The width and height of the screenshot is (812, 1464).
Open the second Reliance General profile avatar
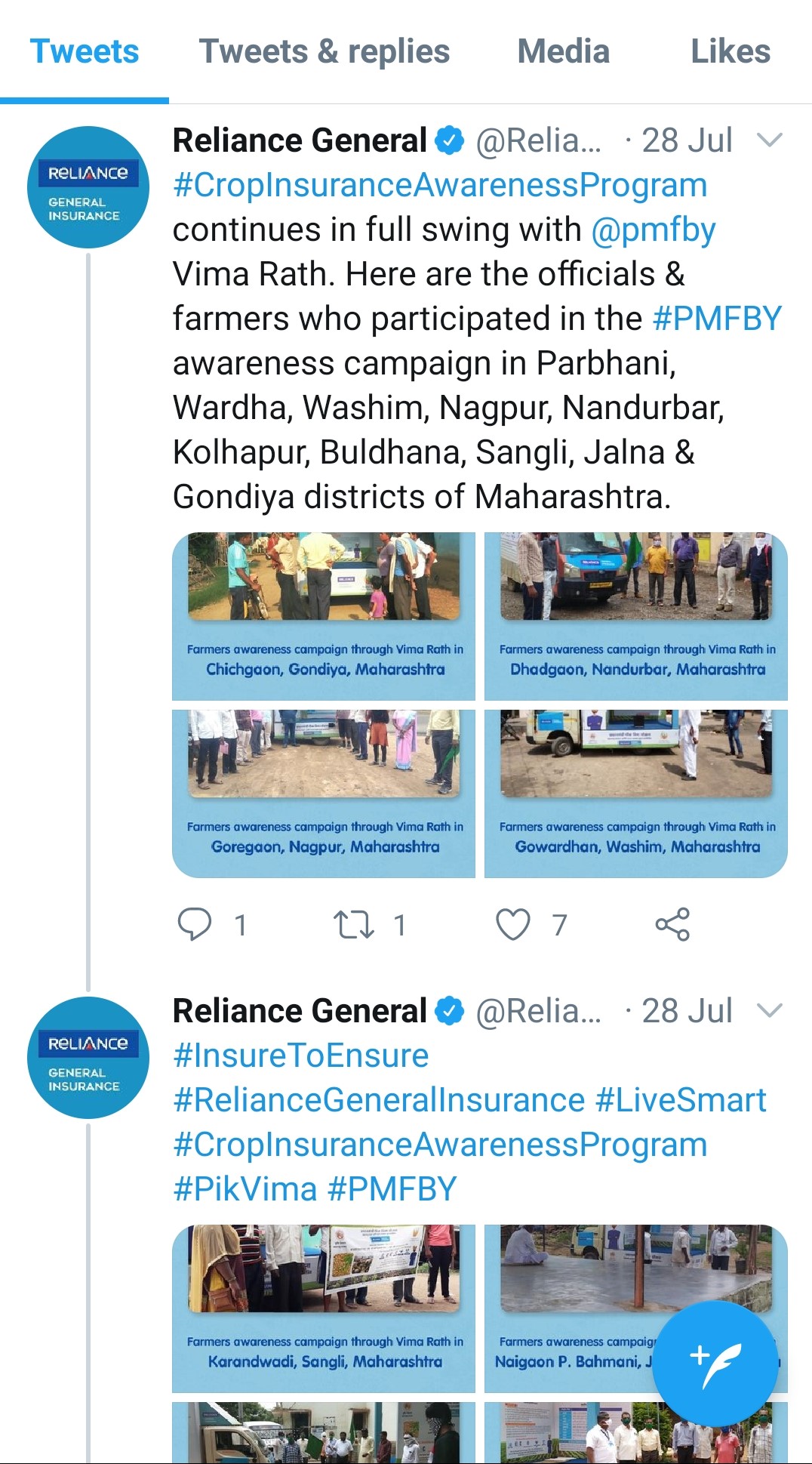[88, 1058]
